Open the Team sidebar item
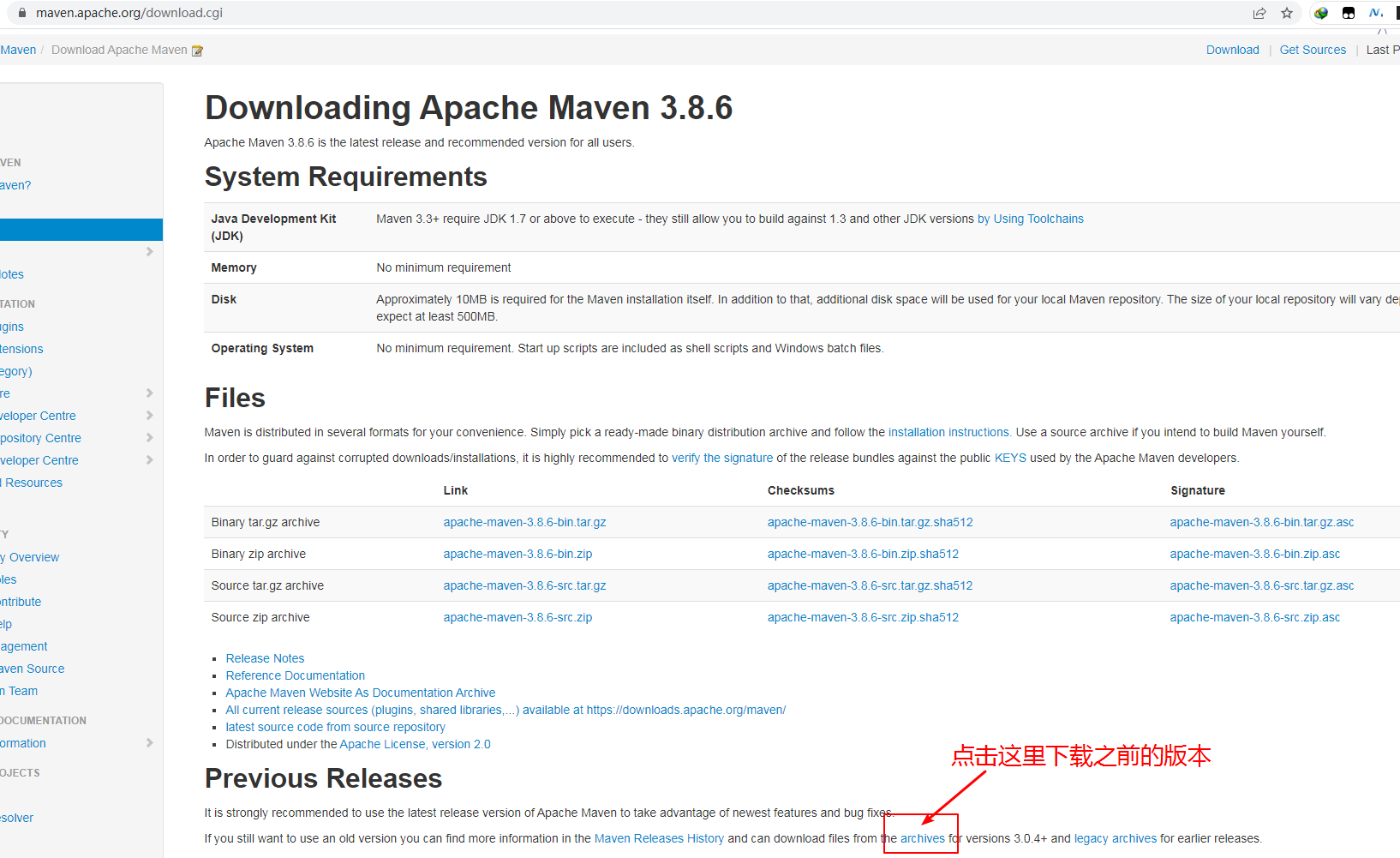The height and width of the screenshot is (858, 1400). point(19,691)
